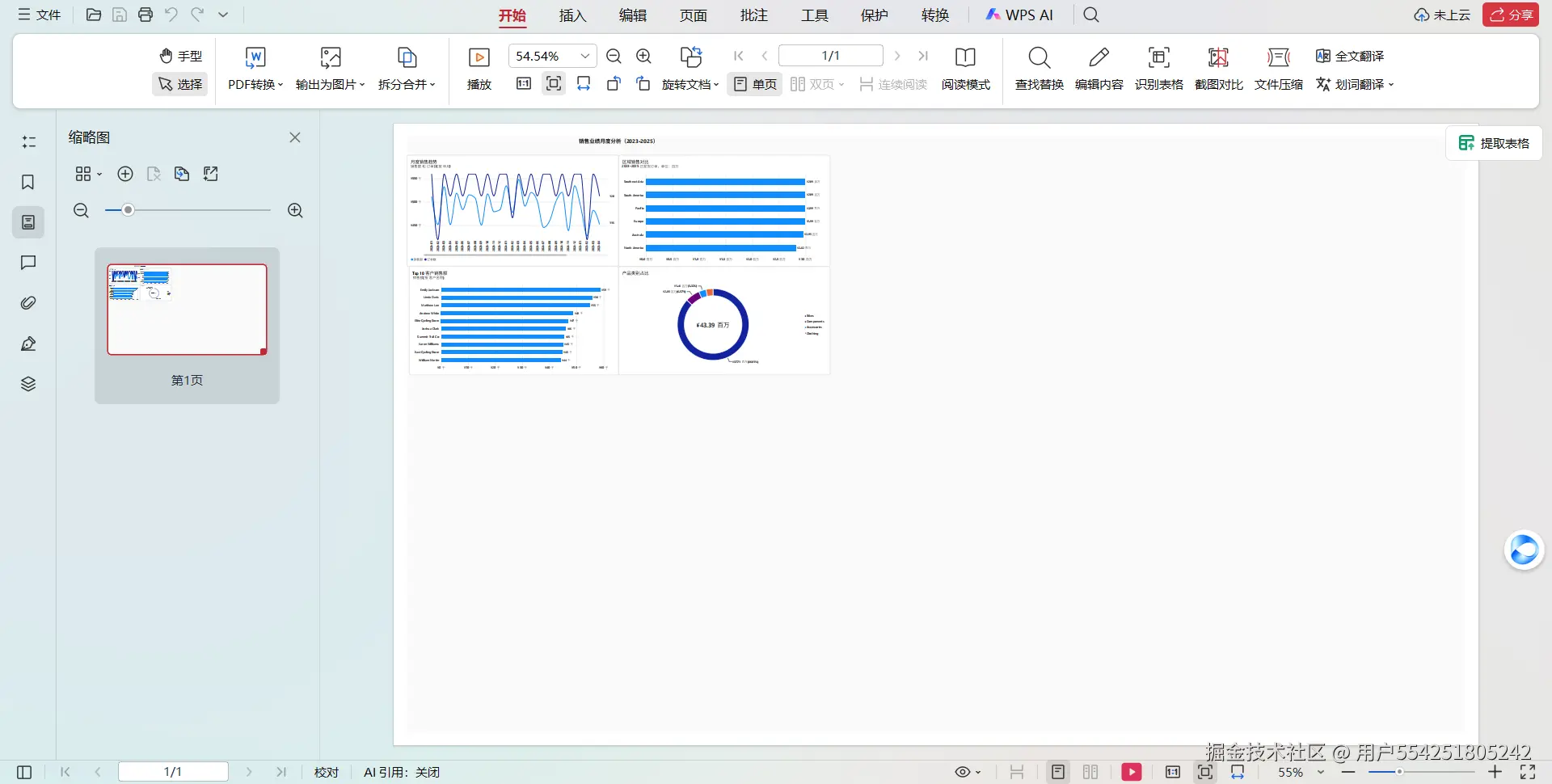The height and width of the screenshot is (784, 1552).
Task: Click the toolbar page number field 1/1
Action: (830, 55)
